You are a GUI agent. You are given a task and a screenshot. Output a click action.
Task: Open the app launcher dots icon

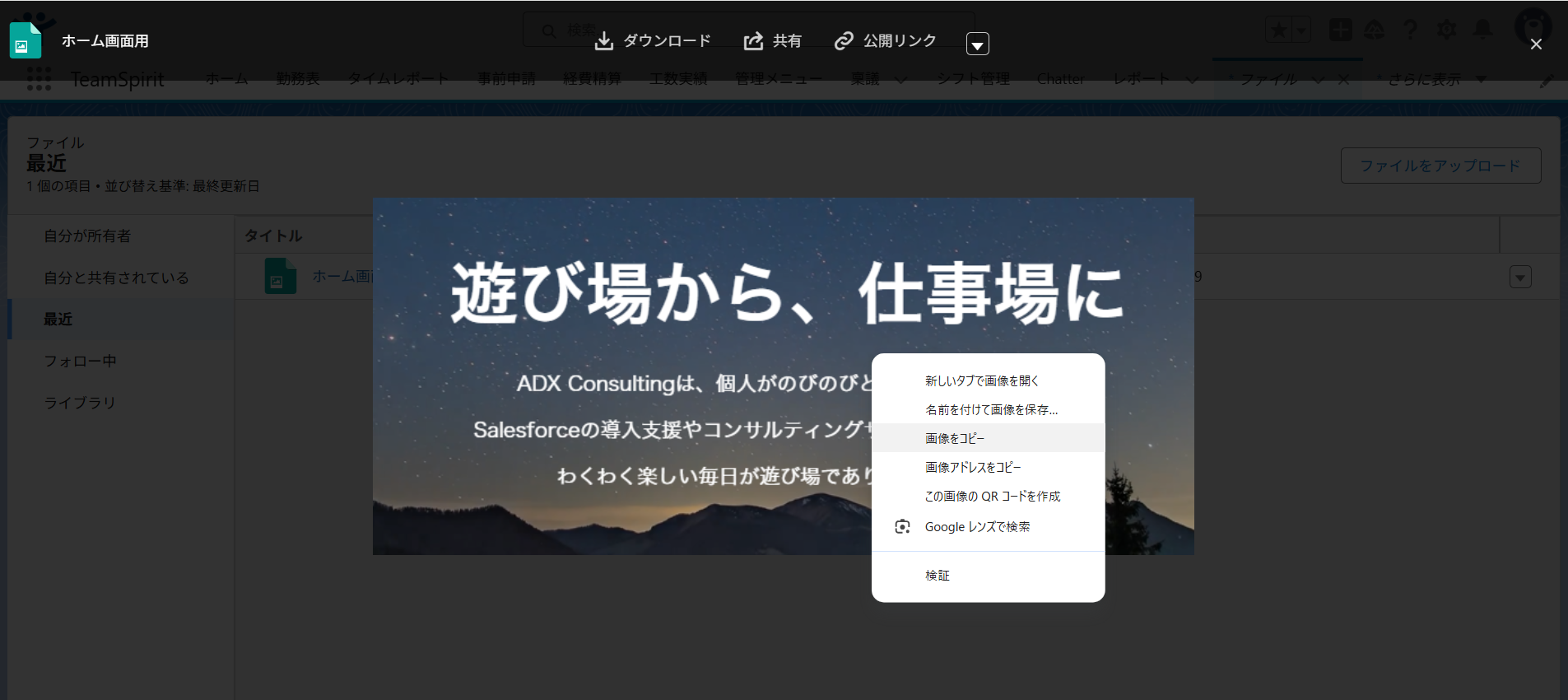click(x=39, y=79)
